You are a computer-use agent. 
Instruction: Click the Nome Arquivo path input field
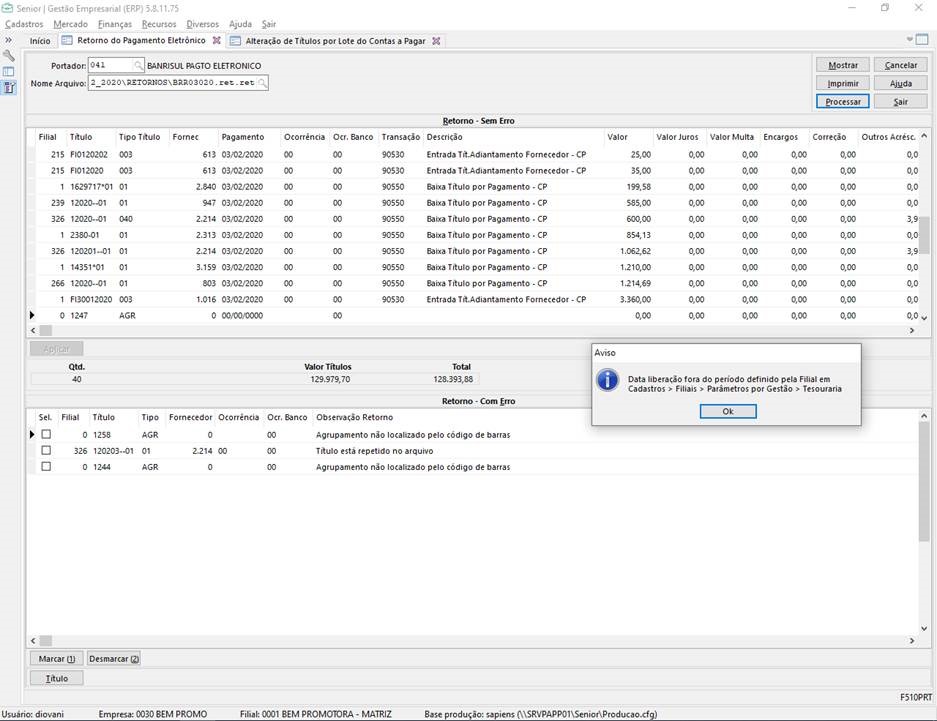[173, 83]
